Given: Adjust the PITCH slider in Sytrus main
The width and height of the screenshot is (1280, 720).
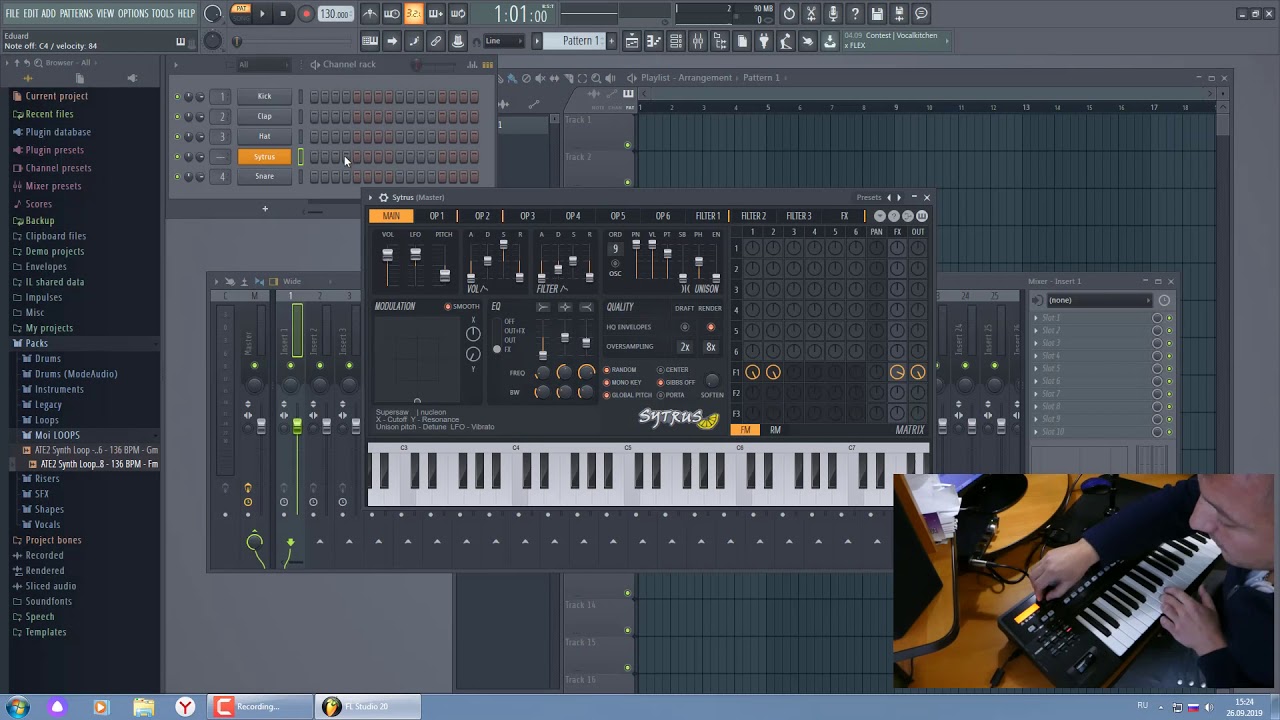Looking at the screenshot, I should point(444,274).
